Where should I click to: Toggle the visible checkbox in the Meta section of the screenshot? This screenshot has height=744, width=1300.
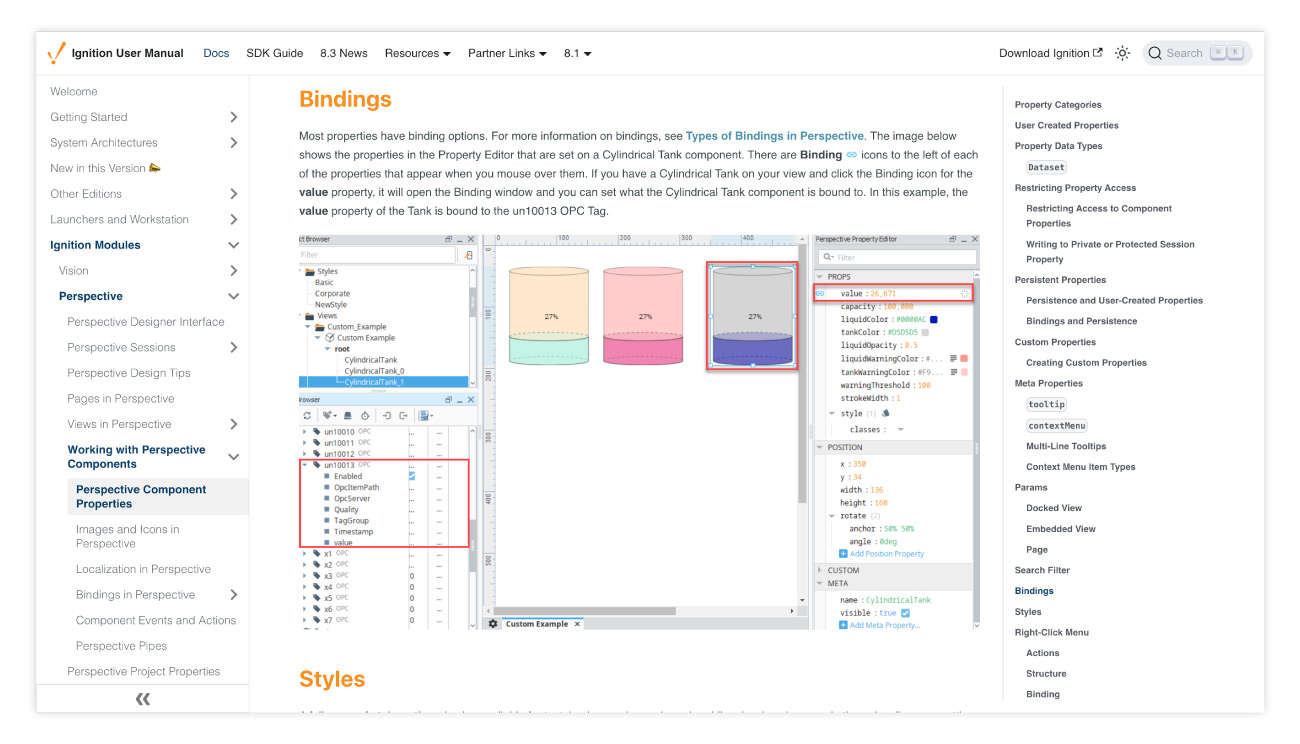pyautogui.click(x=905, y=613)
